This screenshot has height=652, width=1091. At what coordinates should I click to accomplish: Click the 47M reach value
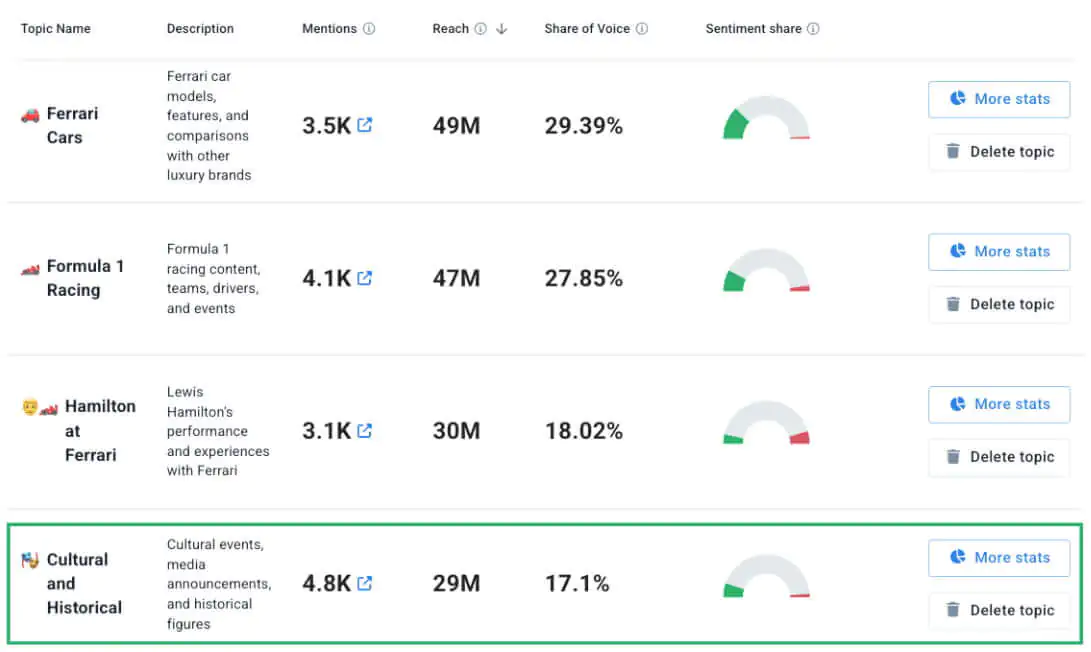point(456,278)
